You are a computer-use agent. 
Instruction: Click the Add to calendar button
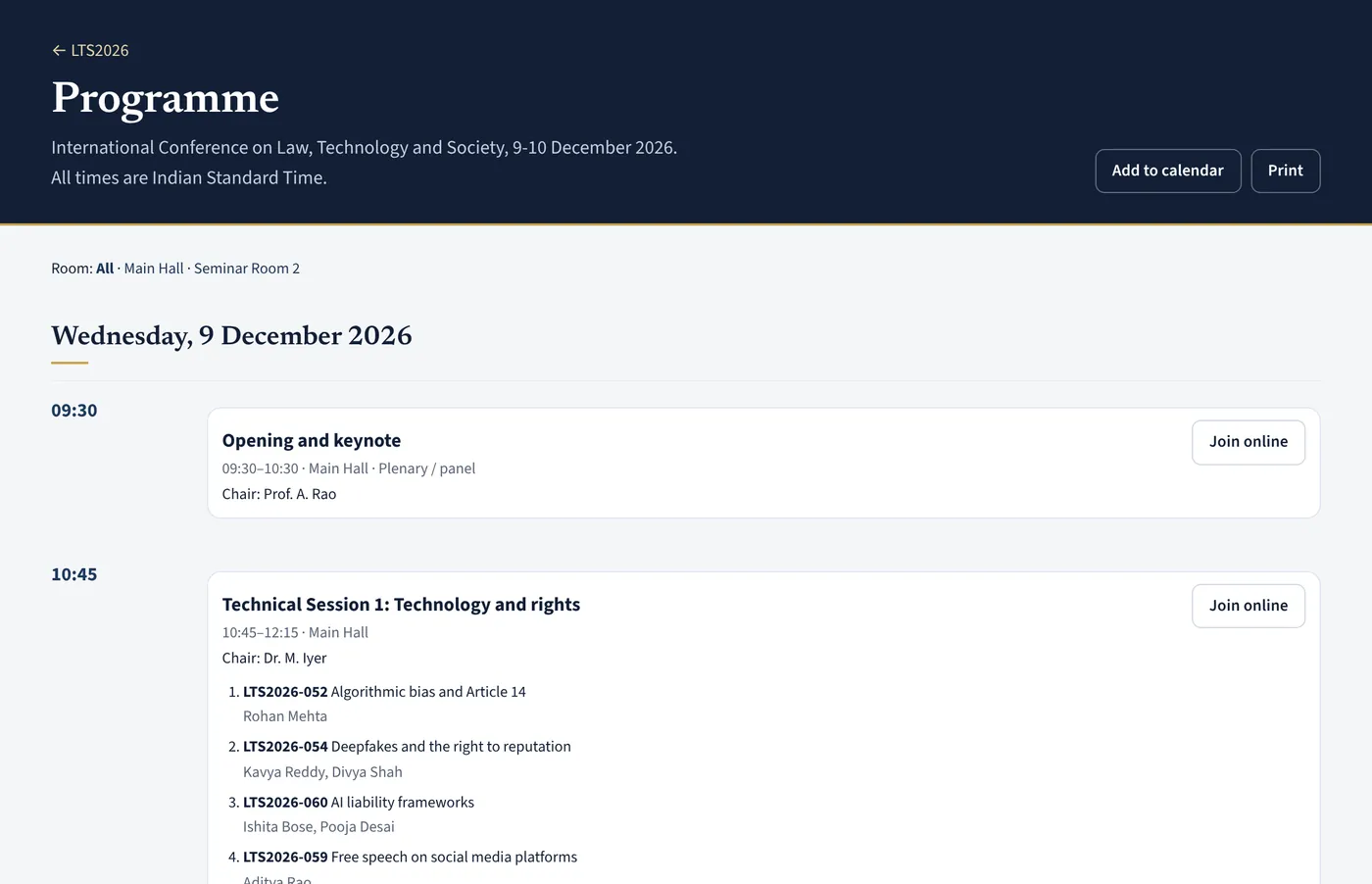pyautogui.click(x=1168, y=171)
